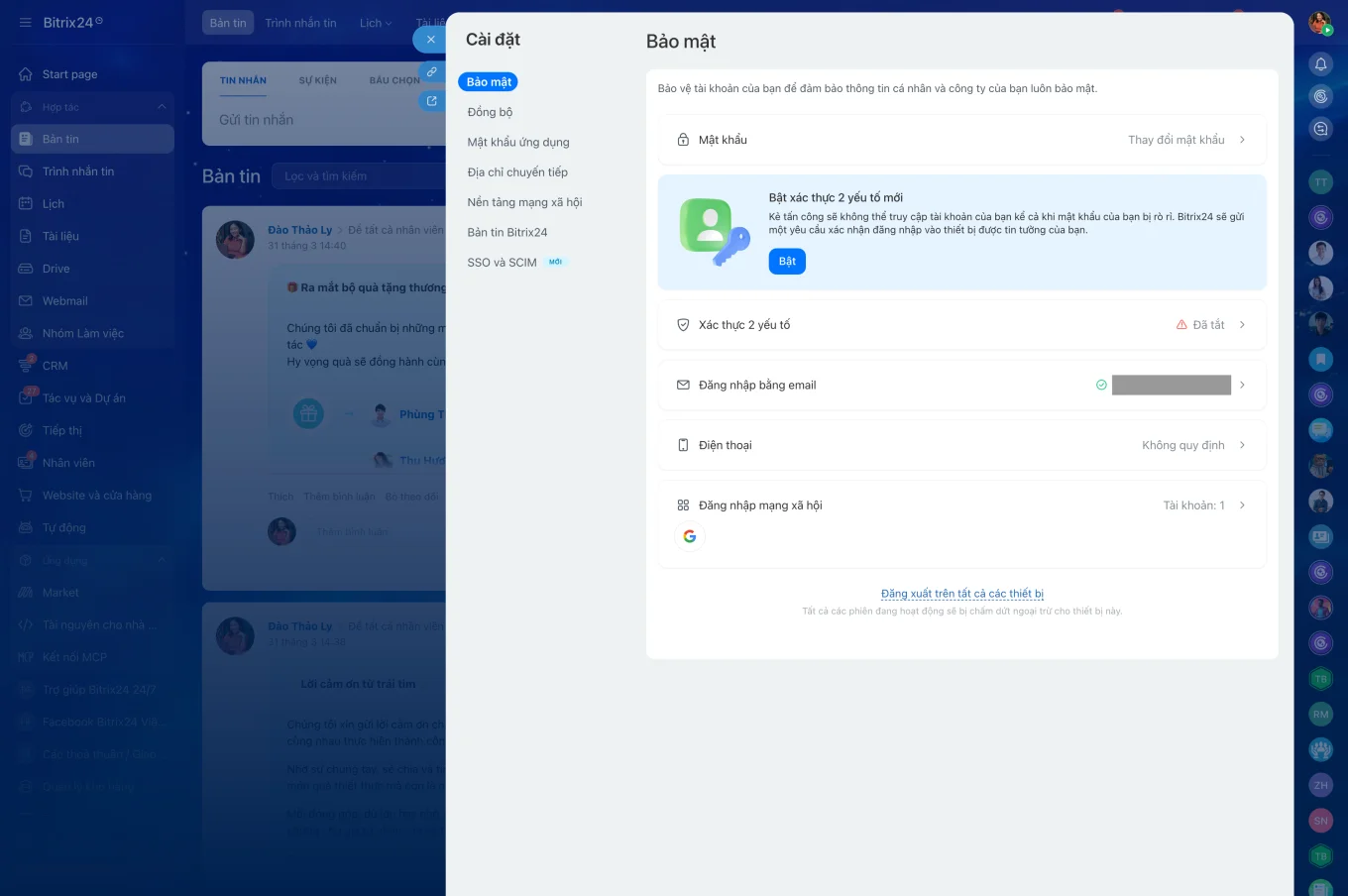This screenshot has height=896, width=1348.
Task: Click Tài khoản: 1 social login count
Action: (x=1193, y=505)
